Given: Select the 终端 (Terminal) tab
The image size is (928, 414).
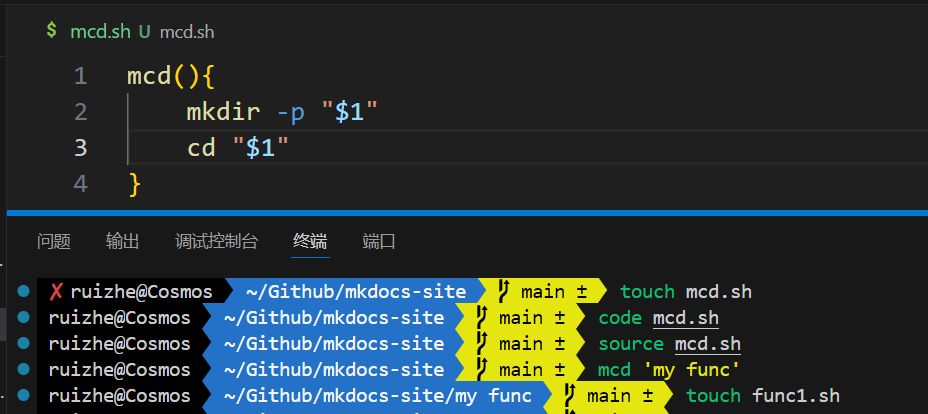Looking at the screenshot, I should pos(310,241).
